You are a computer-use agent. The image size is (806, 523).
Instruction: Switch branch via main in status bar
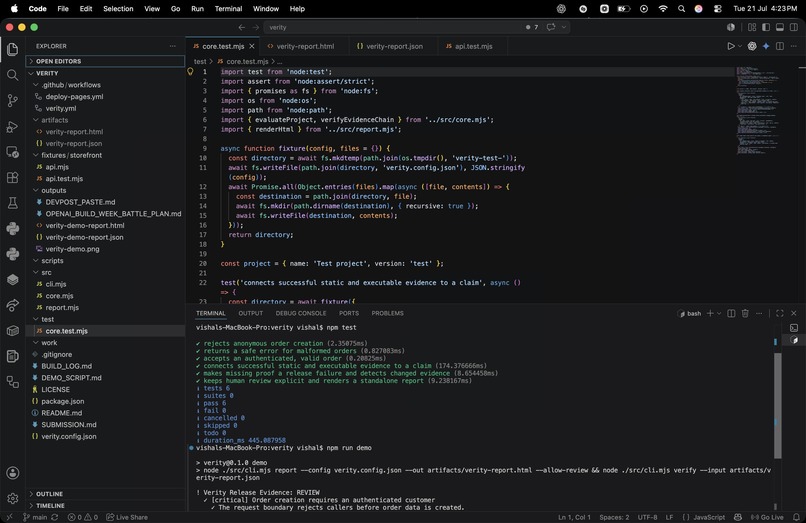[35, 517]
